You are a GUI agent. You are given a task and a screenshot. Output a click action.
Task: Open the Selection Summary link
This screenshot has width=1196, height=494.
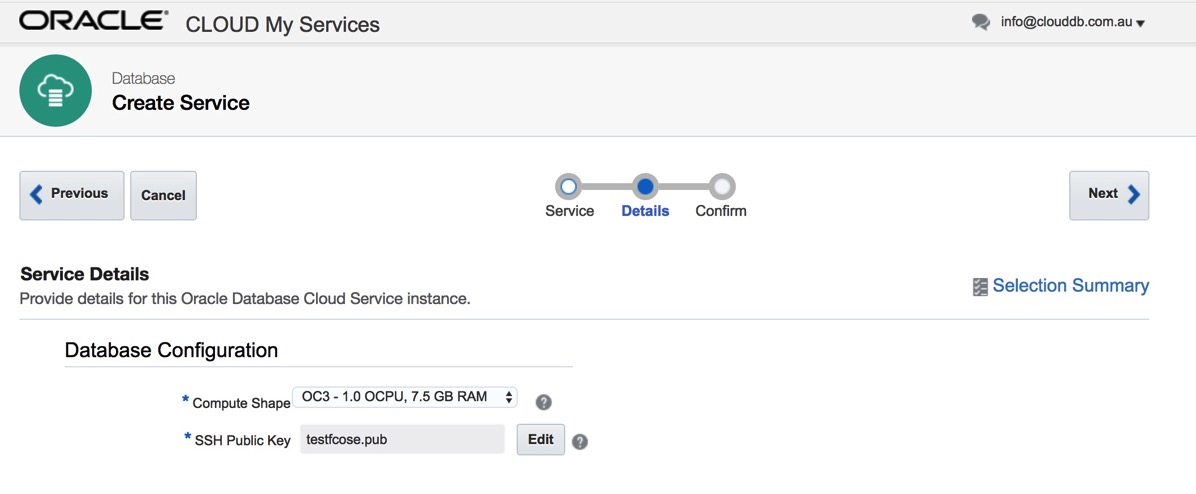[1070, 286]
